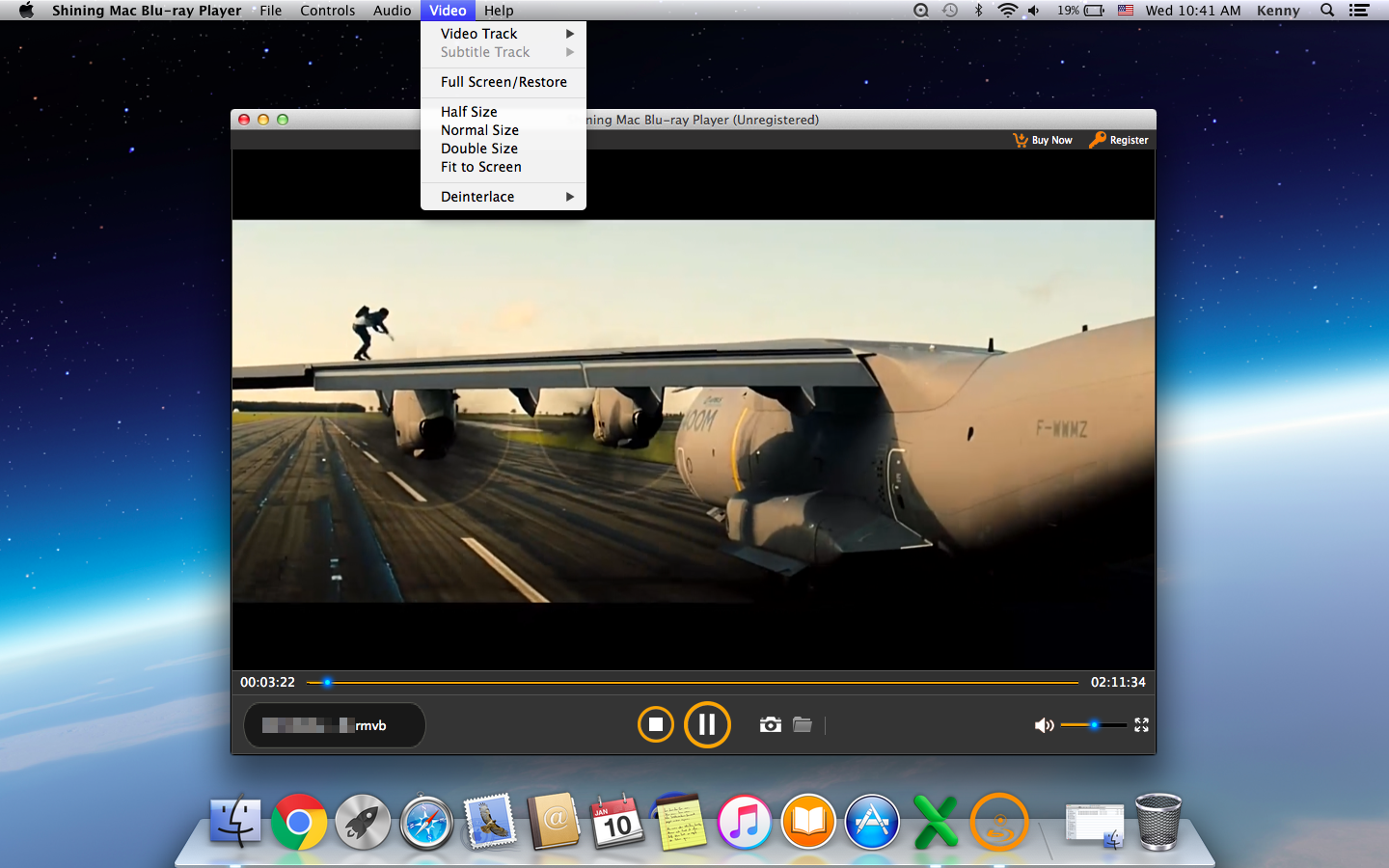
Task: Click the Bluetooth icon in menu bar
Action: point(978,11)
